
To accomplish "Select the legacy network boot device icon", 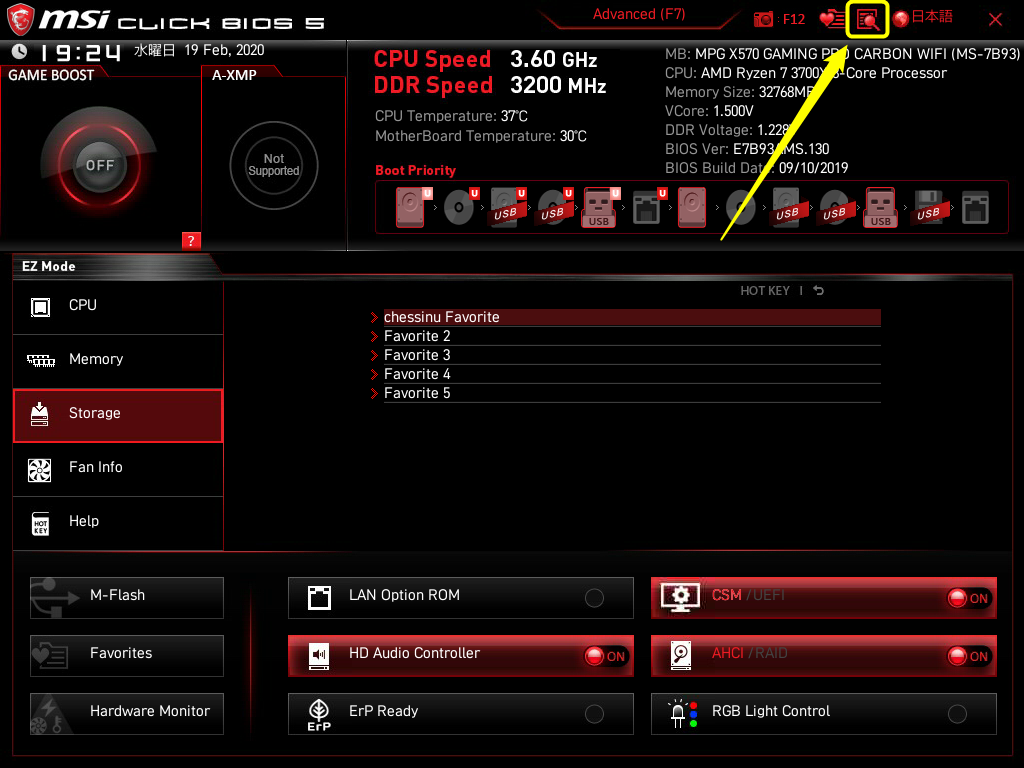I will (x=976, y=208).
